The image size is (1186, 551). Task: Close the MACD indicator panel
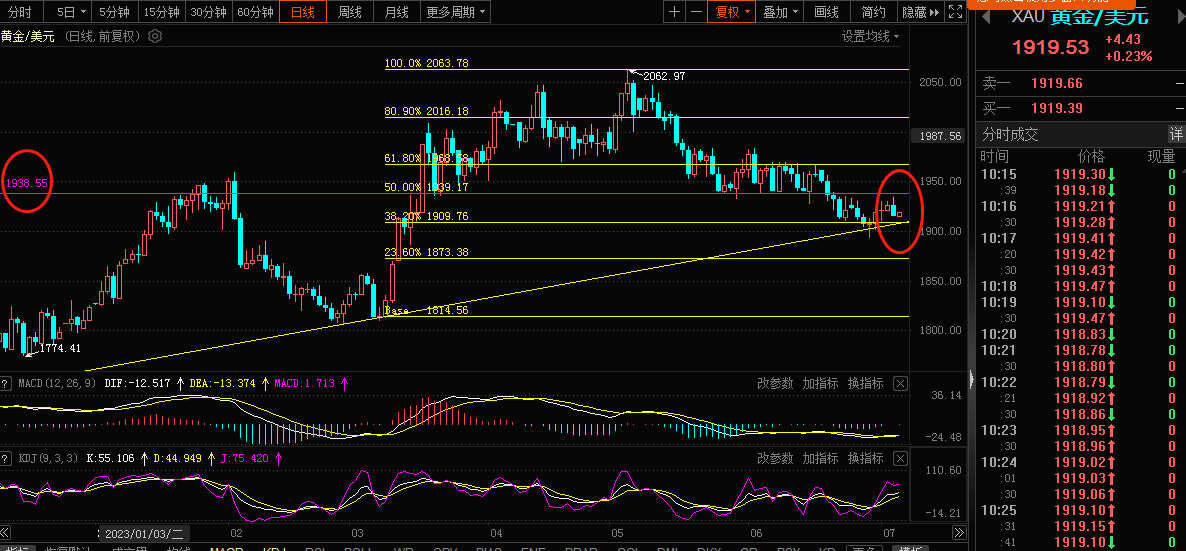click(900, 383)
